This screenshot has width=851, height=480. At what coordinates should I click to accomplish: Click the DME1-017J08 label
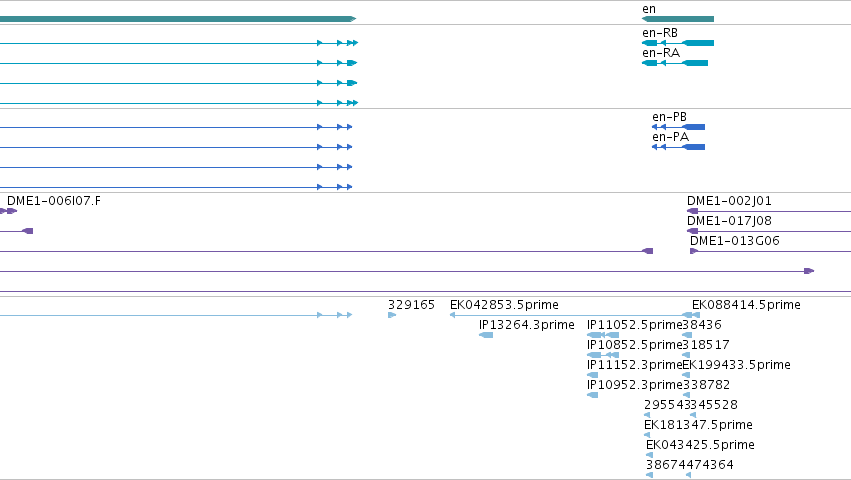729,221
